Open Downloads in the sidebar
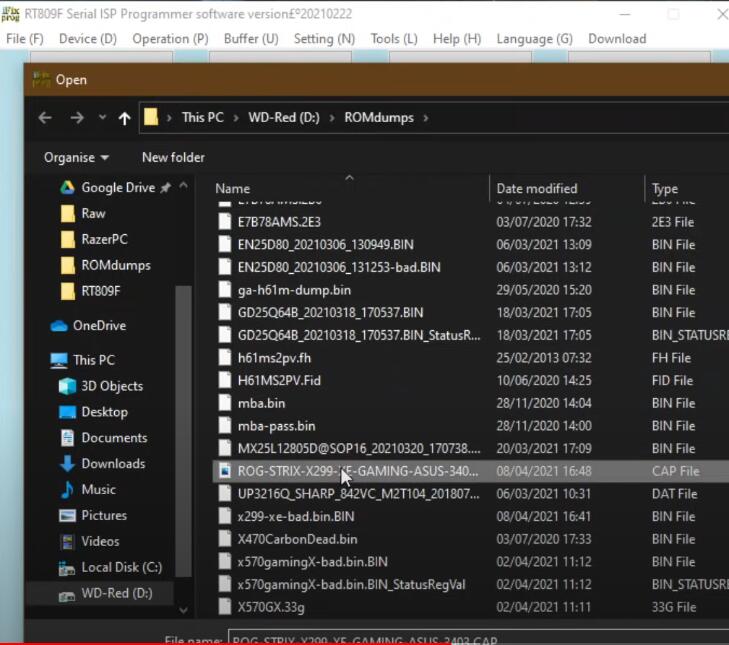This screenshot has width=729, height=645. (102, 464)
